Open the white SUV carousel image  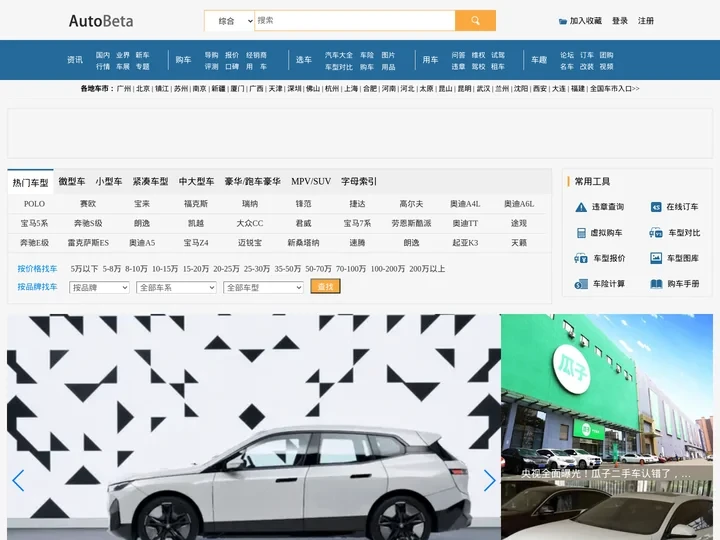[254, 427]
